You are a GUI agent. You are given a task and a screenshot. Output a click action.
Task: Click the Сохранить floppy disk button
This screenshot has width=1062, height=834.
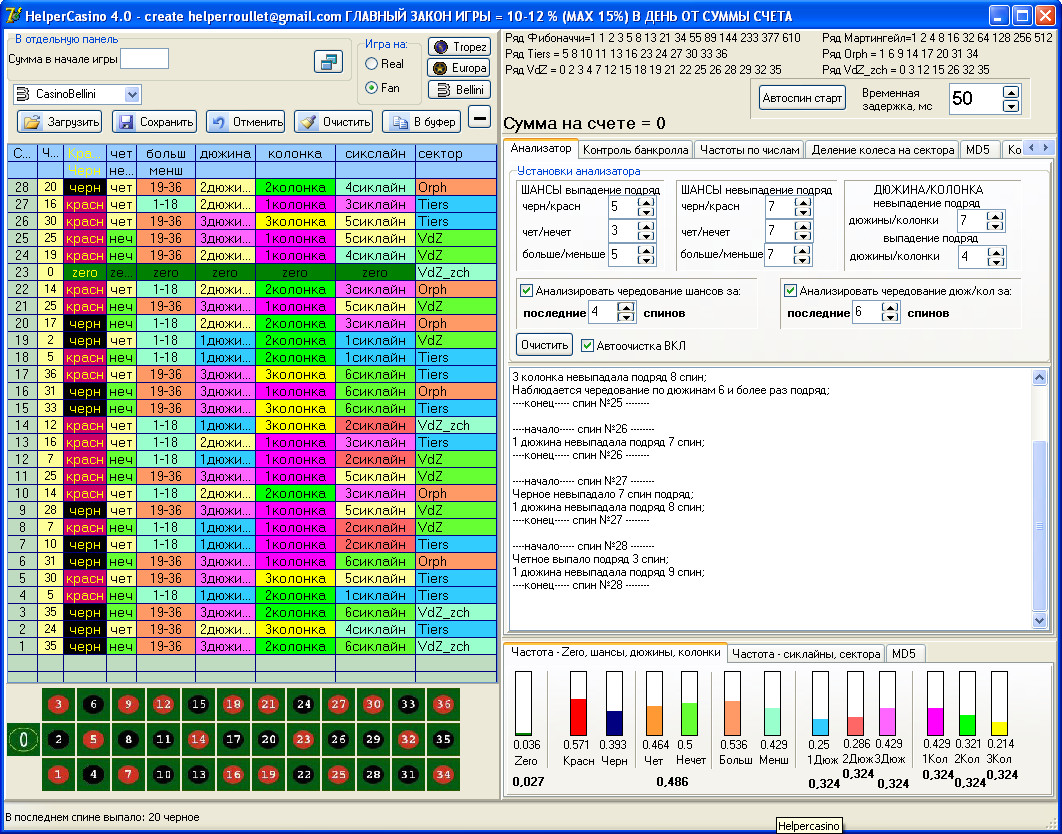(154, 122)
